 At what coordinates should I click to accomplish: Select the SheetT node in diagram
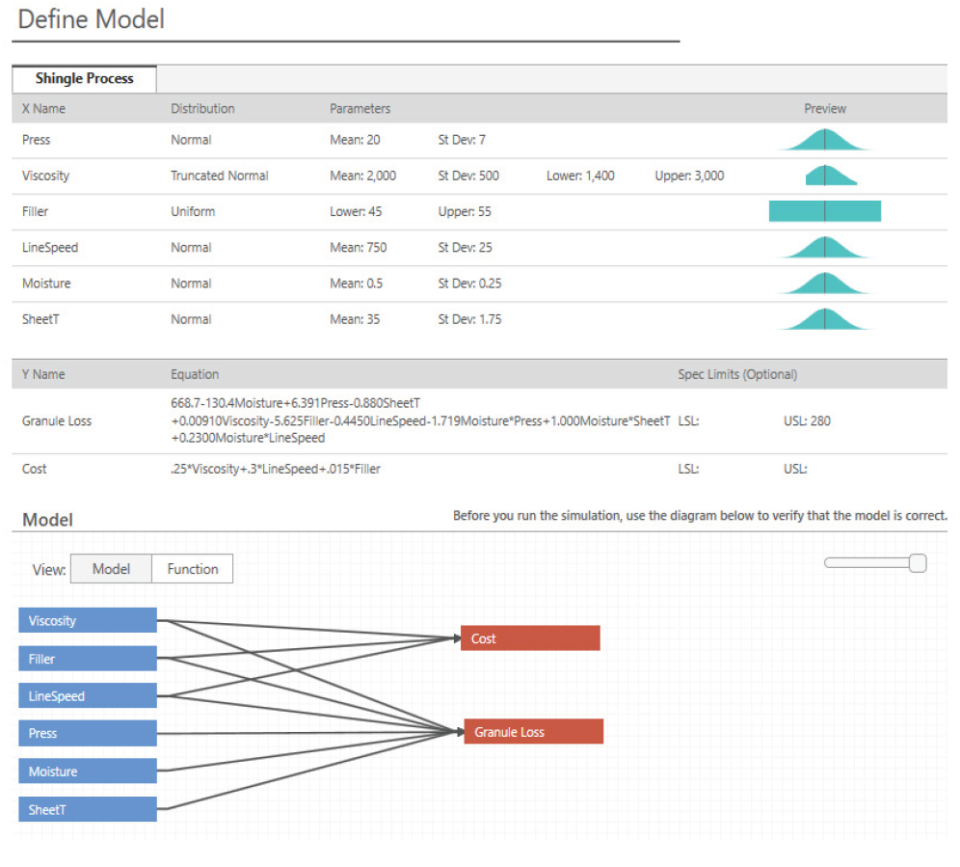(x=86, y=808)
